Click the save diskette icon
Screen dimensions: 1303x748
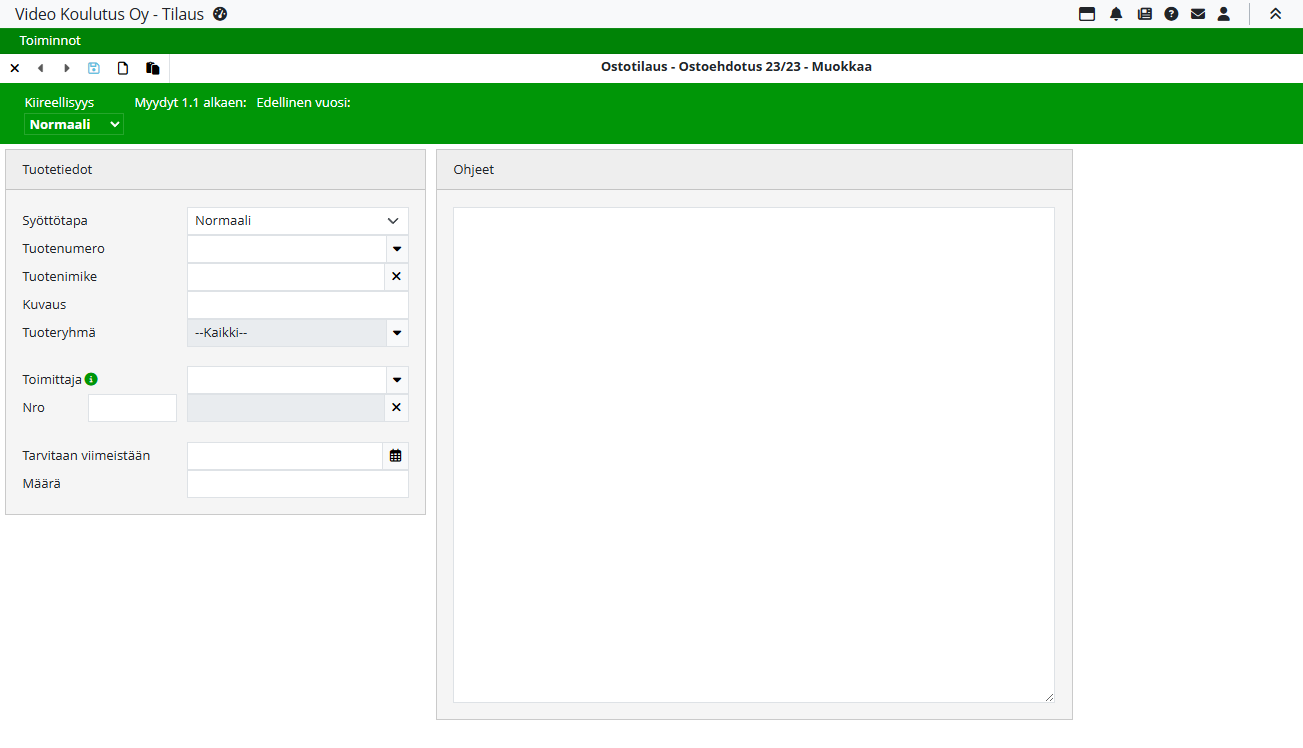(x=94, y=68)
